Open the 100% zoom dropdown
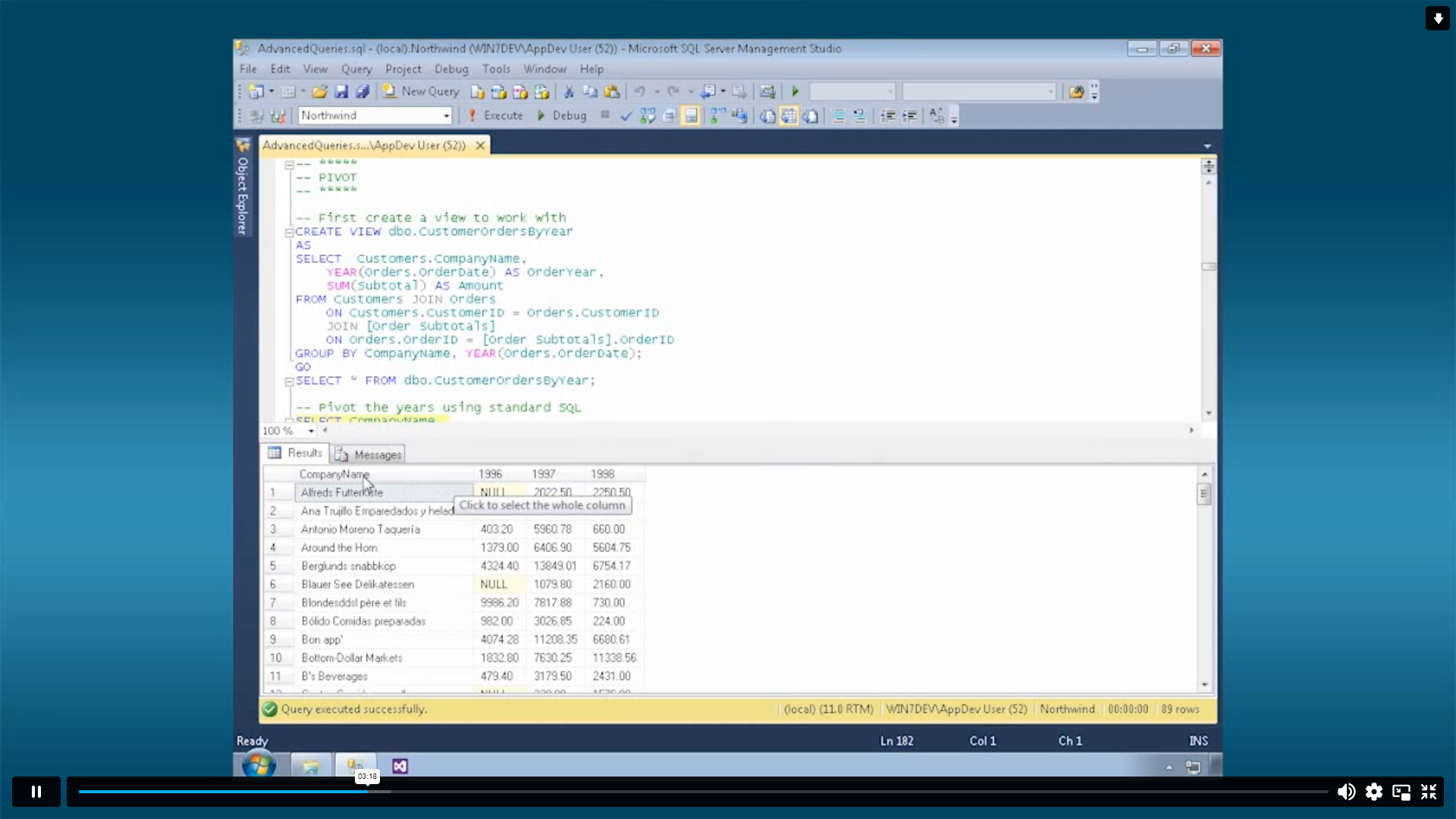The width and height of the screenshot is (1456, 819). click(x=311, y=430)
